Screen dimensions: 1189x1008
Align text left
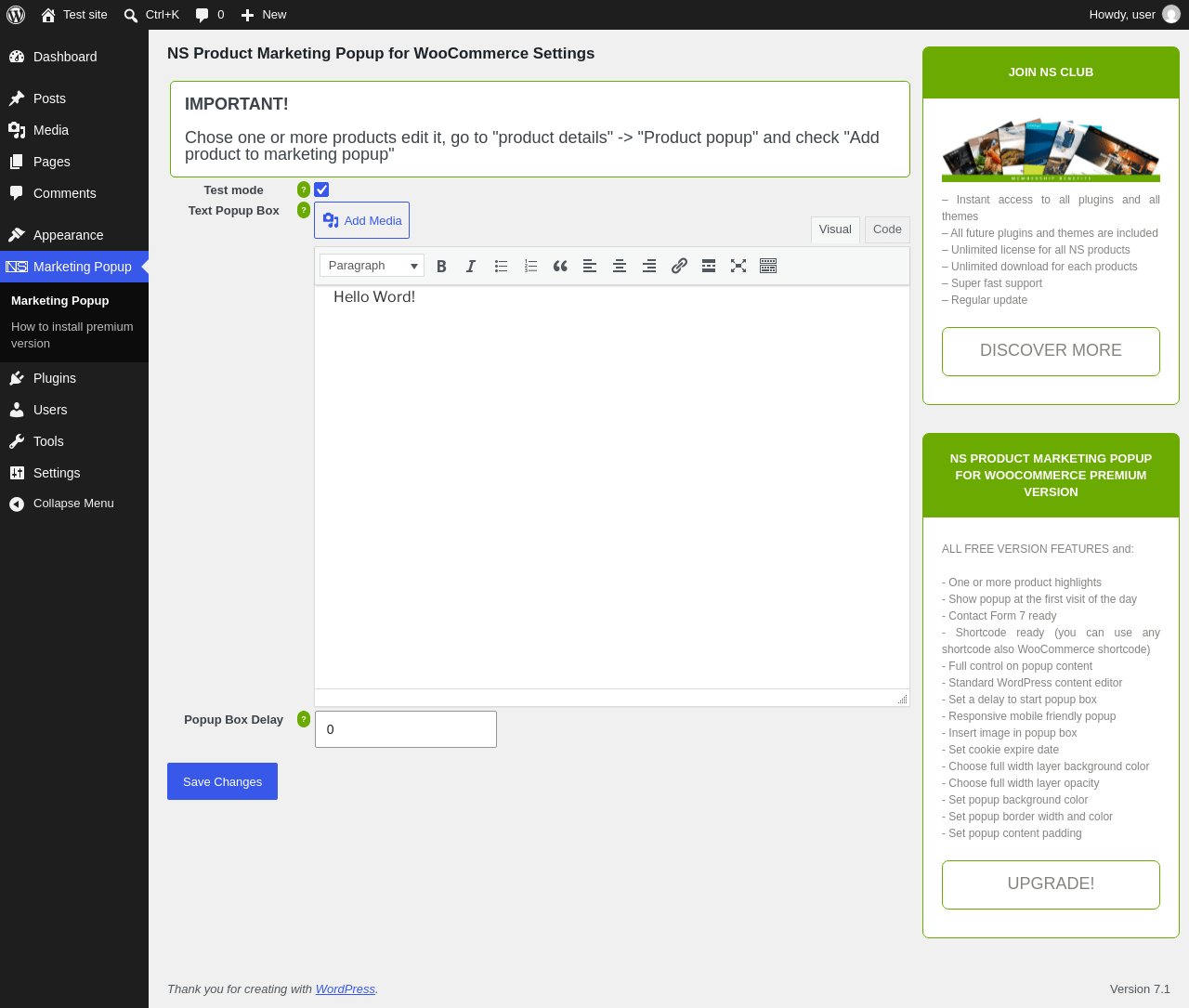pyautogui.click(x=590, y=266)
